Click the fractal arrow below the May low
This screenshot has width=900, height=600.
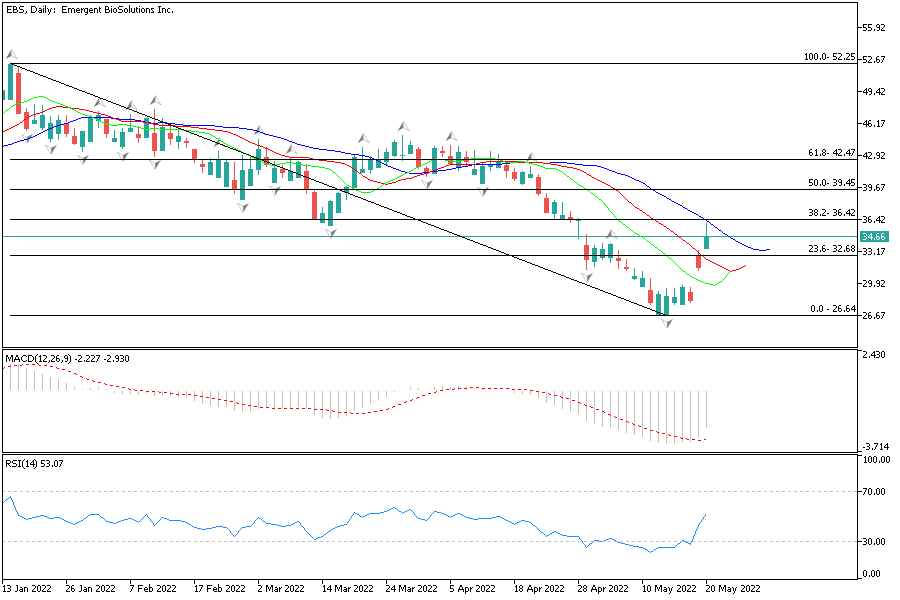pos(667,324)
